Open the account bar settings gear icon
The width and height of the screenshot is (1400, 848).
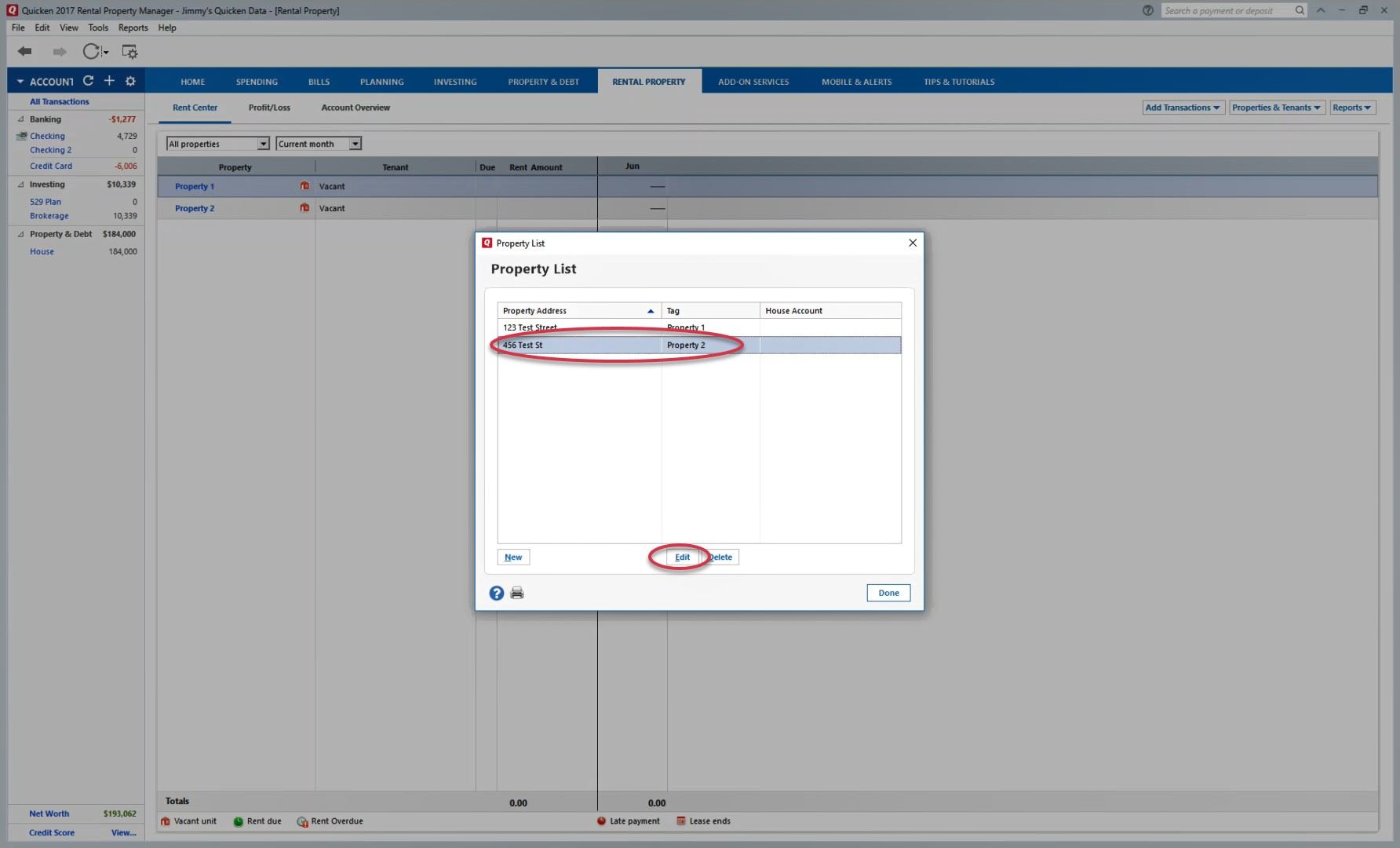click(130, 81)
